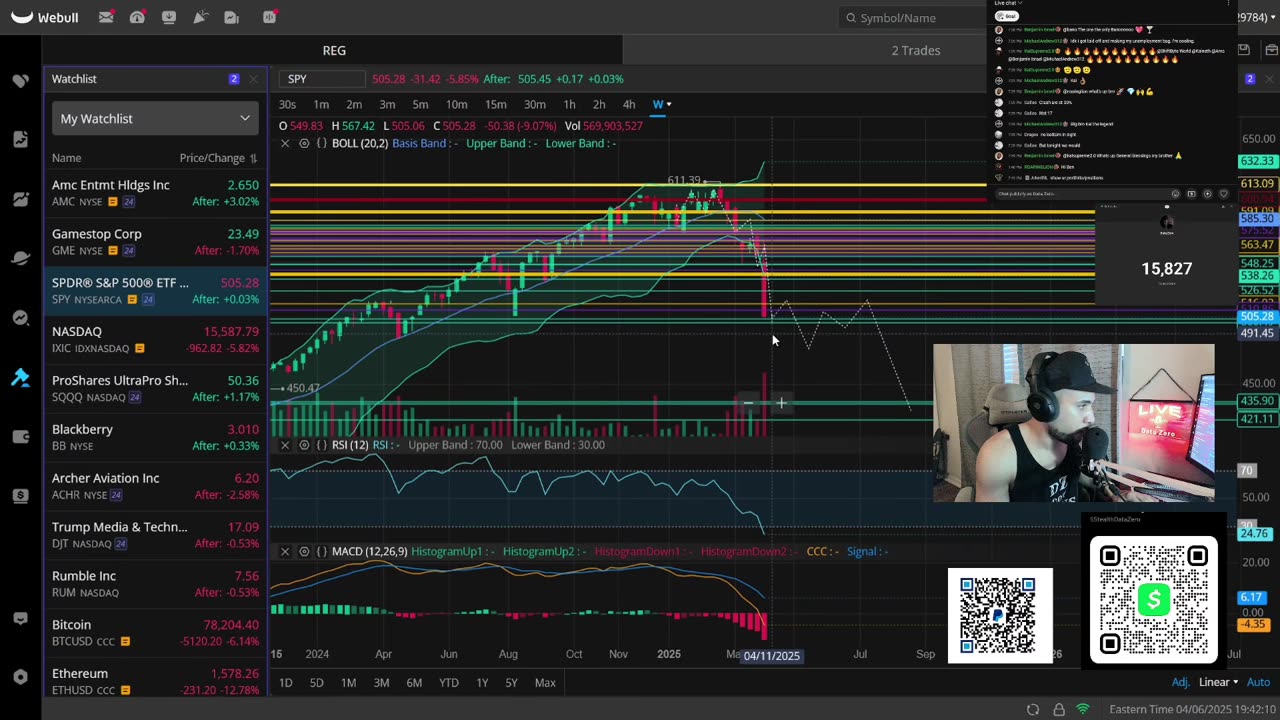Open the dollar sign icon in left sidebar

click(20, 495)
